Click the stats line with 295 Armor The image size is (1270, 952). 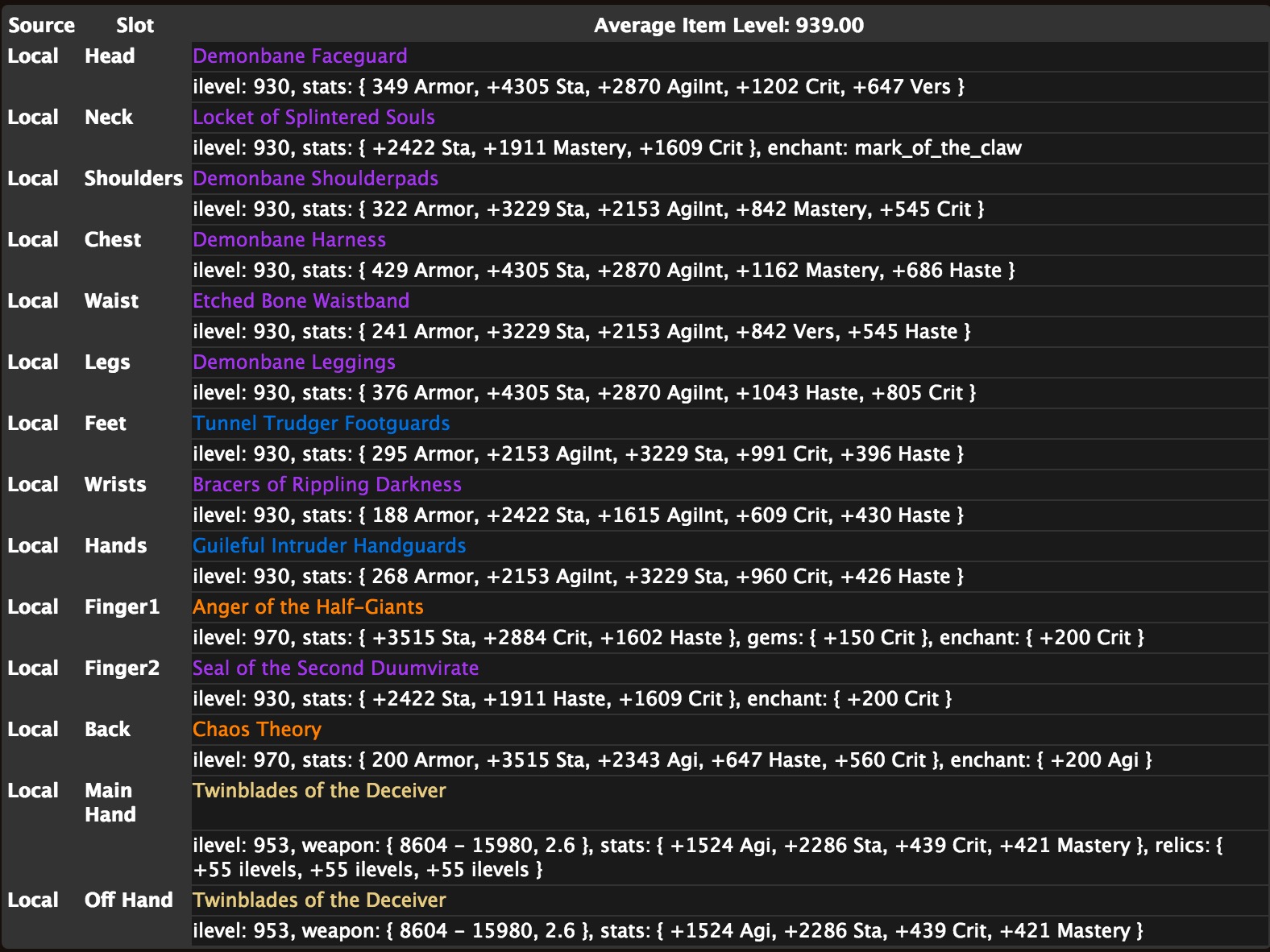pos(578,454)
